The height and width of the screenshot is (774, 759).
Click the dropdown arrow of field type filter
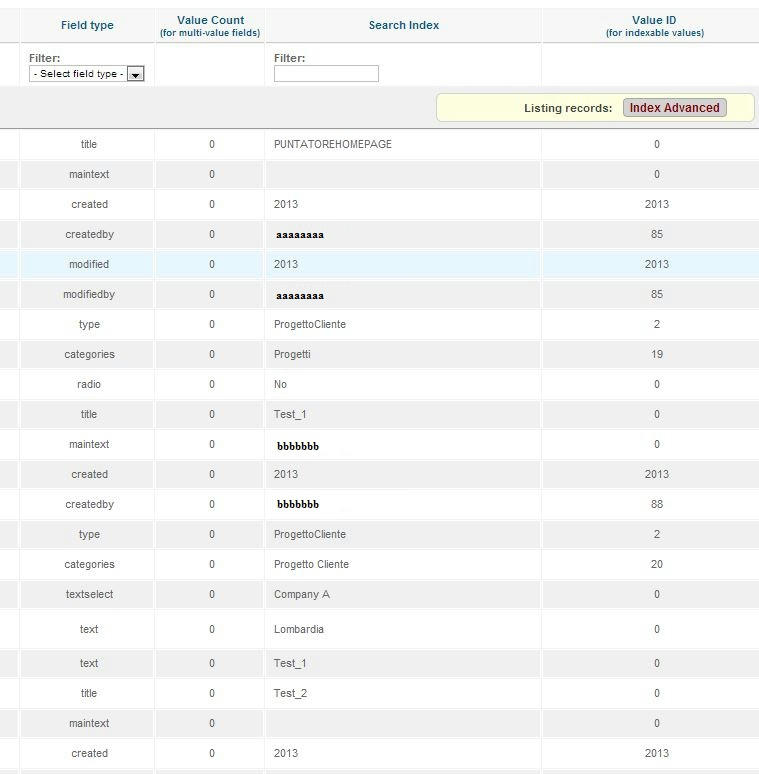[135, 74]
